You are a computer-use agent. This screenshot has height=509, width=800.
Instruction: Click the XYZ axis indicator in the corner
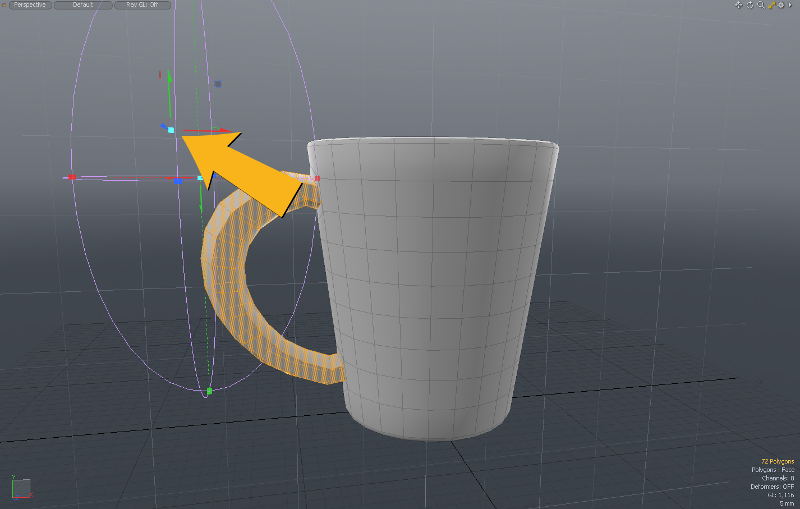tap(20, 488)
